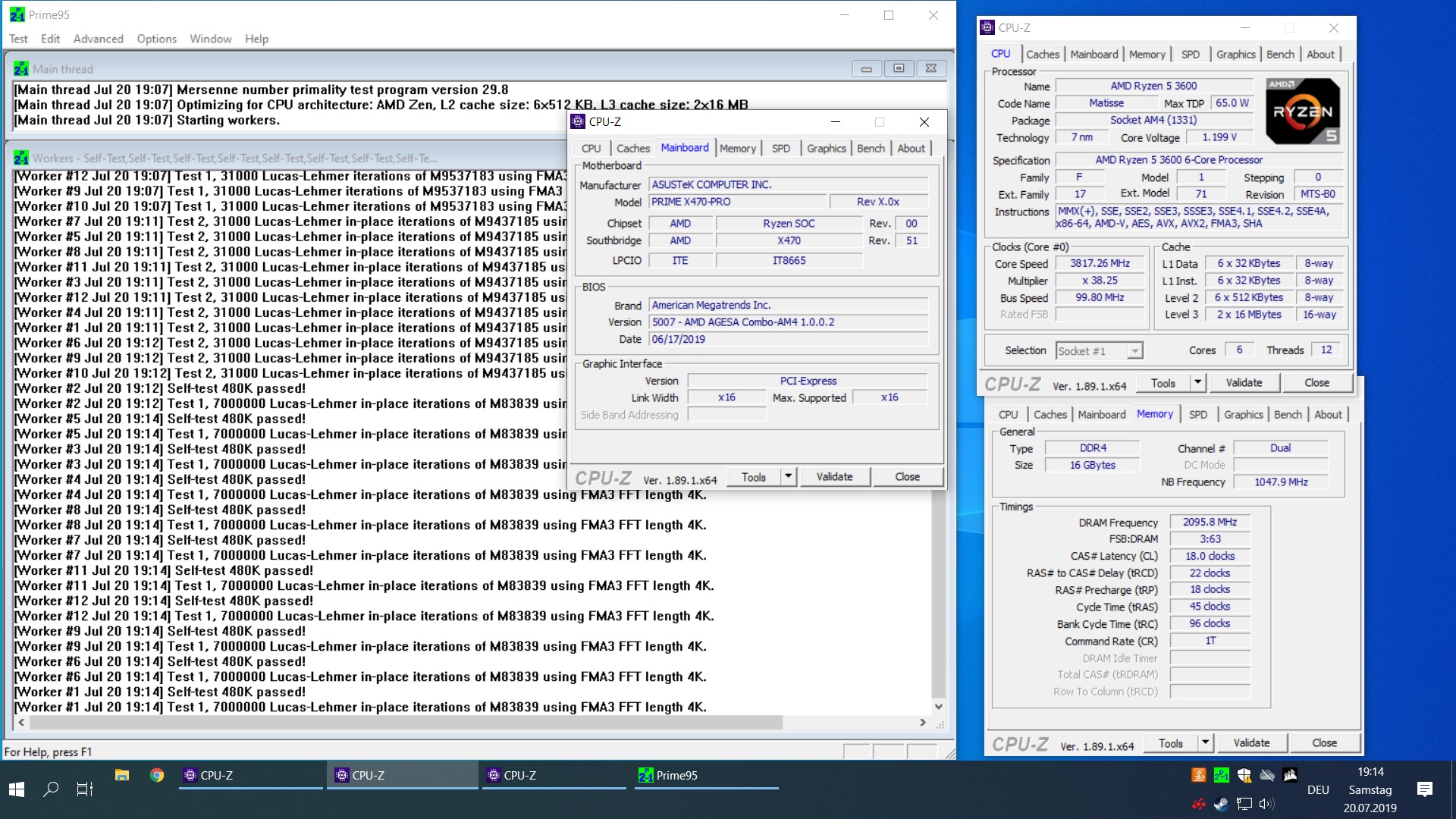The image size is (1456, 819).
Task: Open File Explorer from the taskbar
Action: tap(121, 775)
